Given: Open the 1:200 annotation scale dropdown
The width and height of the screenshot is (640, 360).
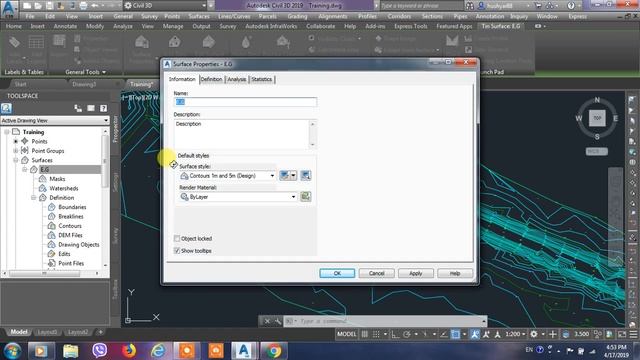Looking at the screenshot, I should [x=515, y=334].
